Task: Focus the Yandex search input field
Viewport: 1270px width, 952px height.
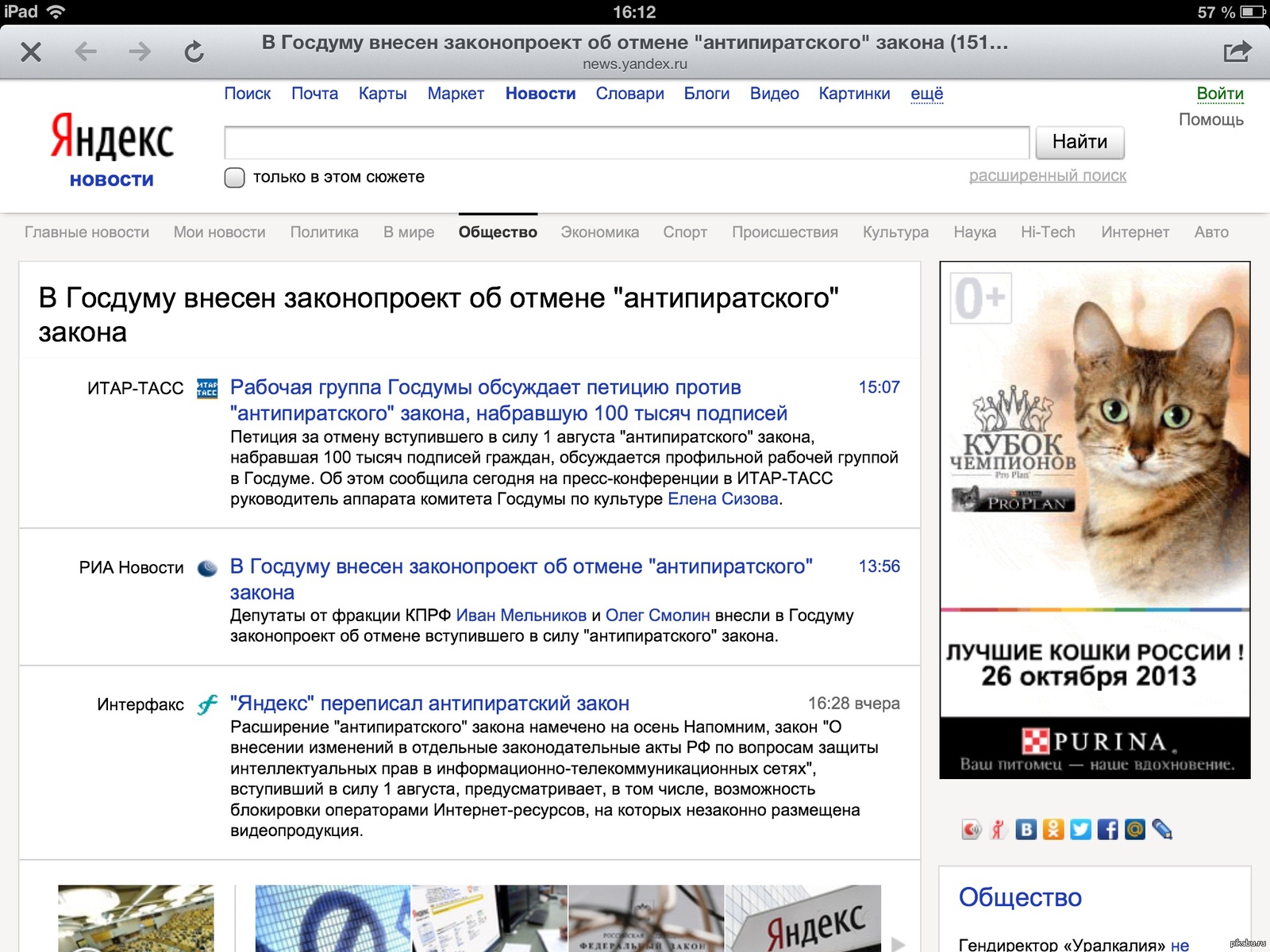Action: pos(626,143)
